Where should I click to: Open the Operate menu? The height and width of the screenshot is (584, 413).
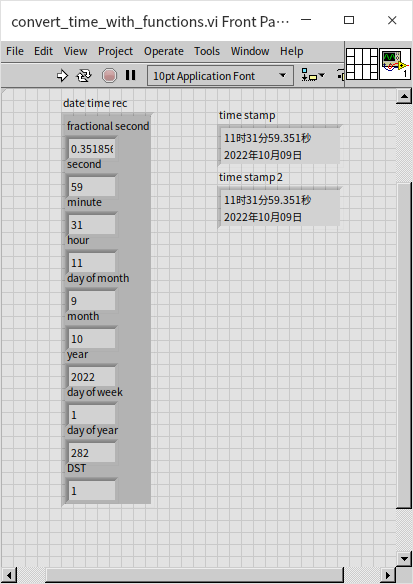click(x=163, y=51)
